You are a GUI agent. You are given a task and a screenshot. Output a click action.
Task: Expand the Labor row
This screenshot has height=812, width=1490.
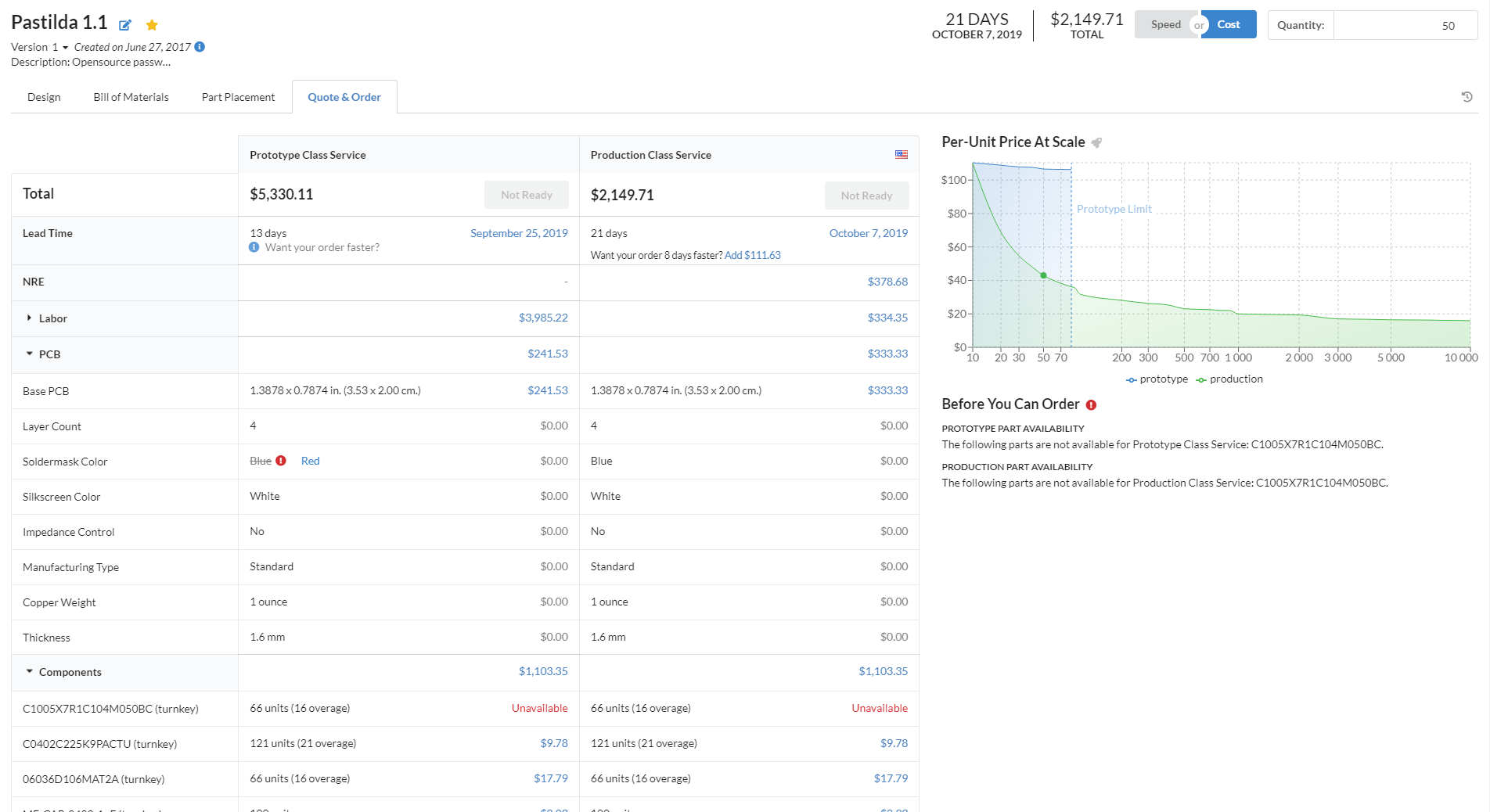coord(30,318)
